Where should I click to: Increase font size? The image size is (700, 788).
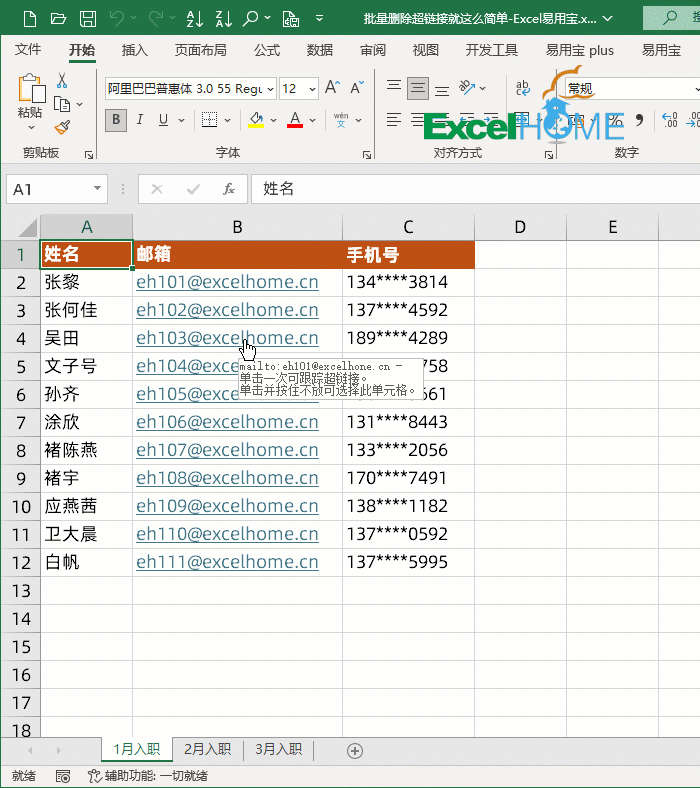332,87
